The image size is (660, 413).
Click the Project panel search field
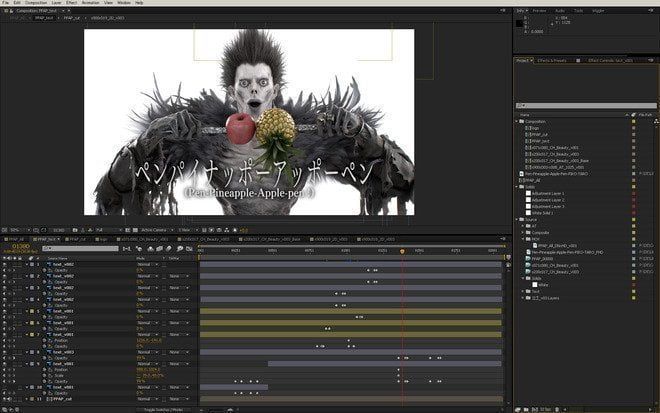pos(586,105)
